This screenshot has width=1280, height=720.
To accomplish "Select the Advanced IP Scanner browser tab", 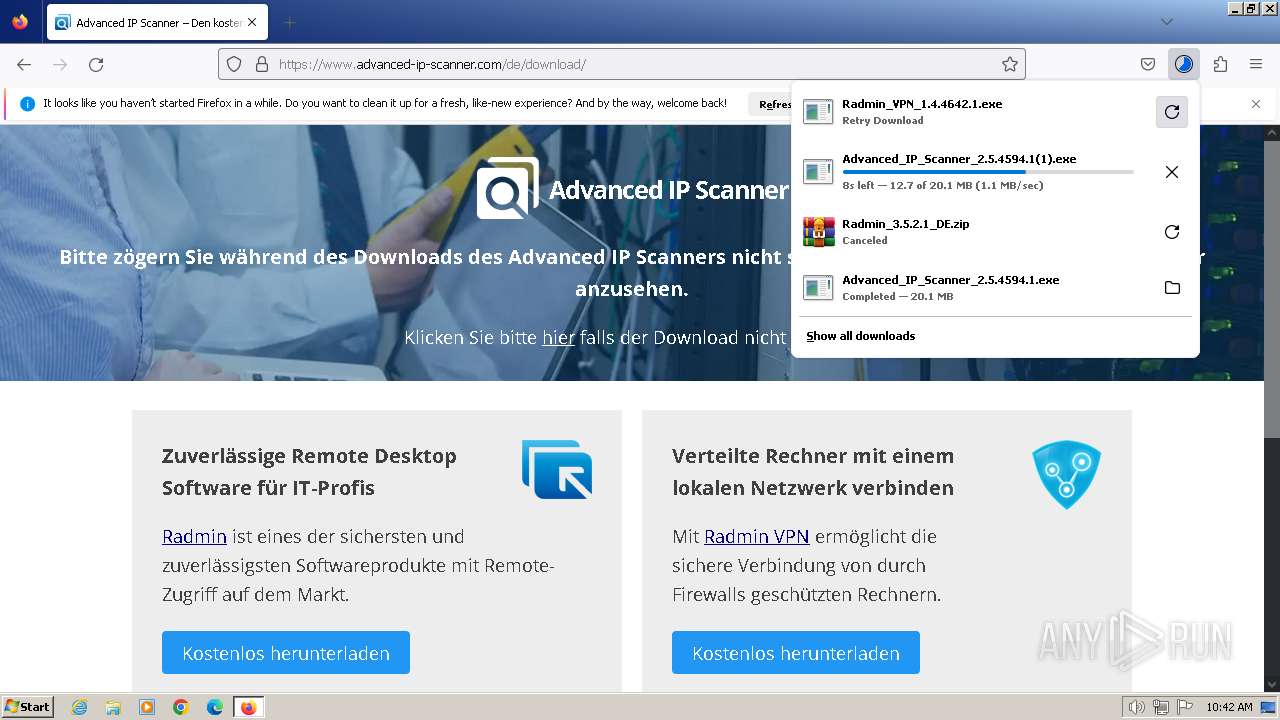I will coord(156,22).
